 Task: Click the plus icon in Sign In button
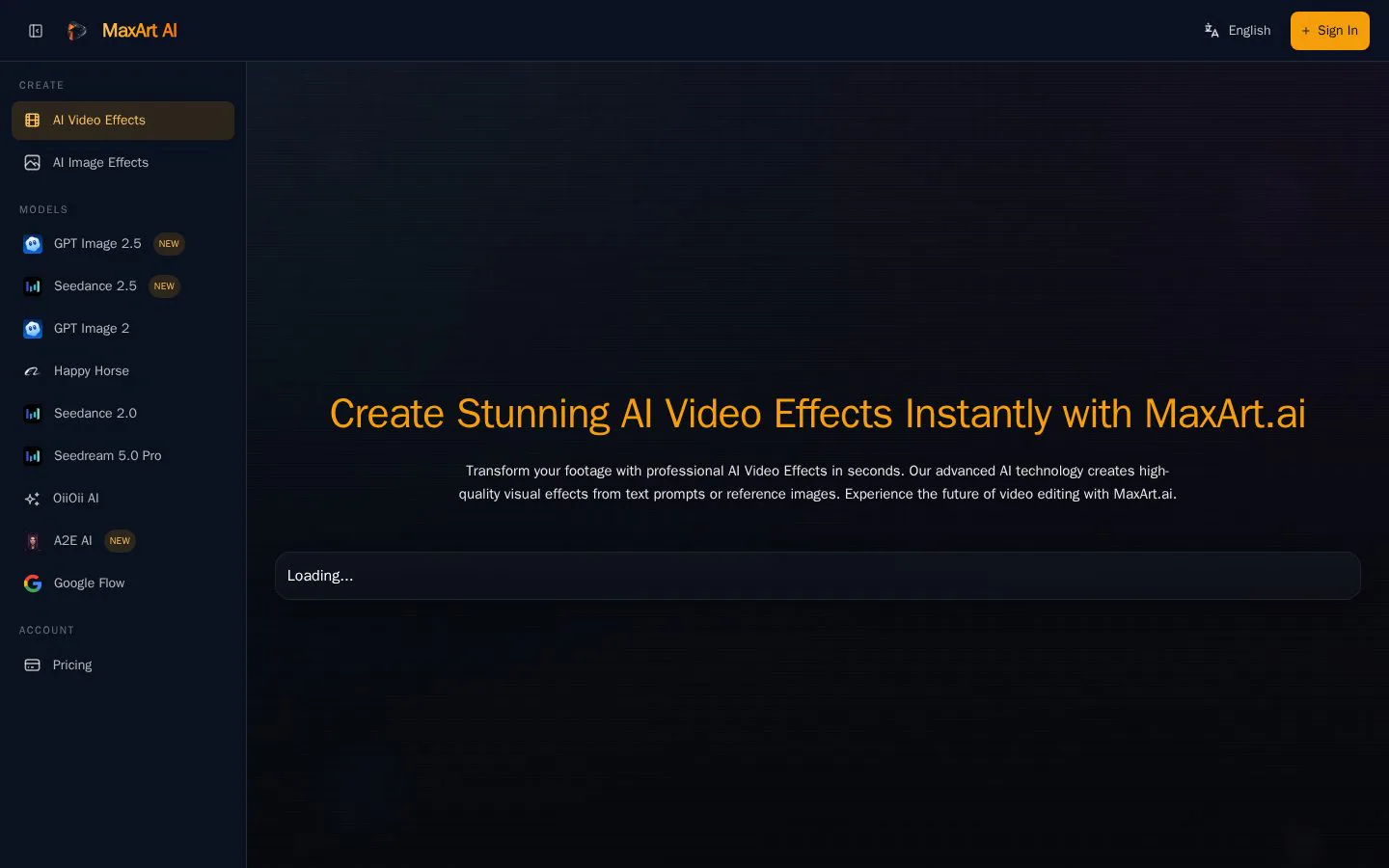(1306, 31)
